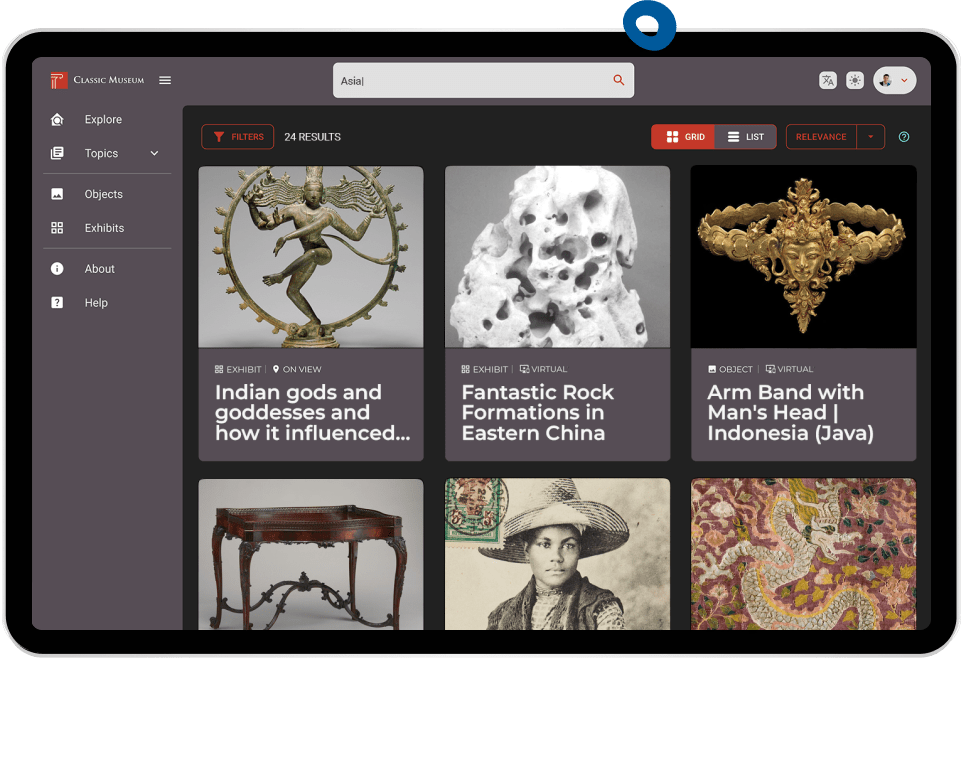961x761 pixels.
Task: Toggle the light/dark theme sun icon
Action: pyautogui.click(x=855, y=81)
